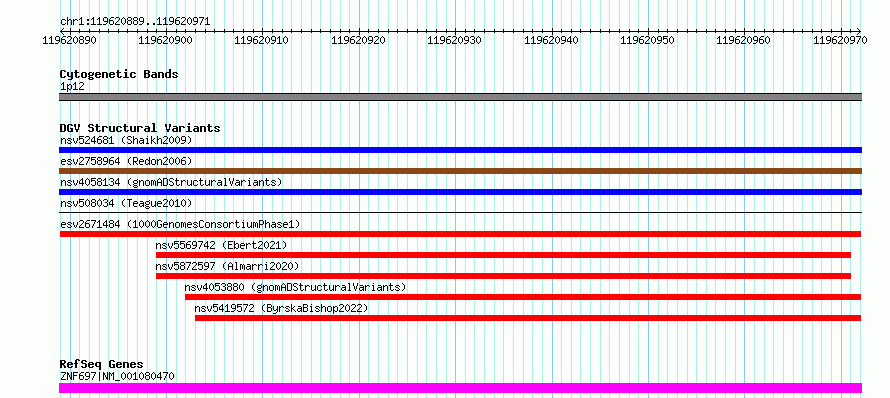Viewport: 890px width, 398px height.
Task: Click ruler position 119620900
Action: pyautogui.click(x=166, y=41)
